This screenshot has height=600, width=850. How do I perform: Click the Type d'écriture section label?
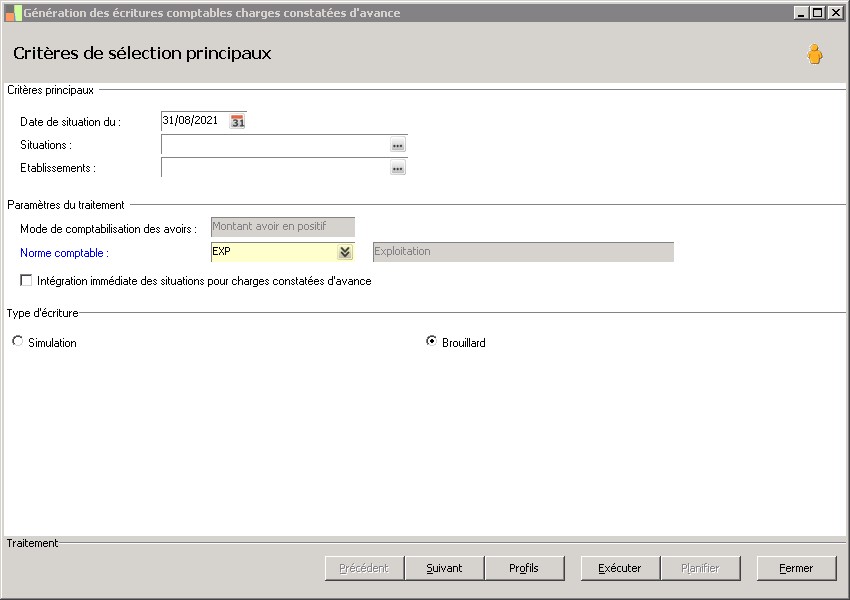pos(42,313)
